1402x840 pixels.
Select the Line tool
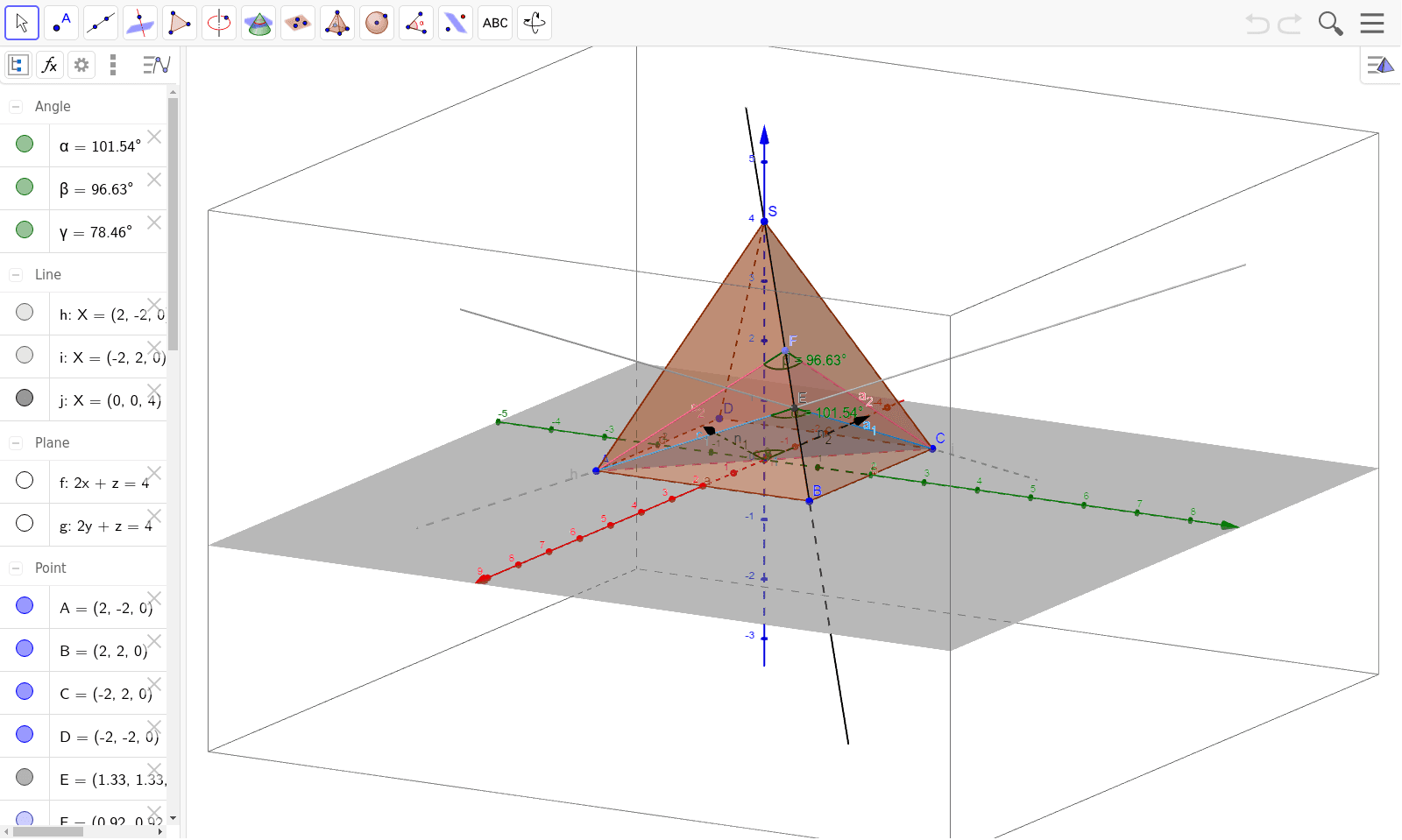(x=101, y=23)
